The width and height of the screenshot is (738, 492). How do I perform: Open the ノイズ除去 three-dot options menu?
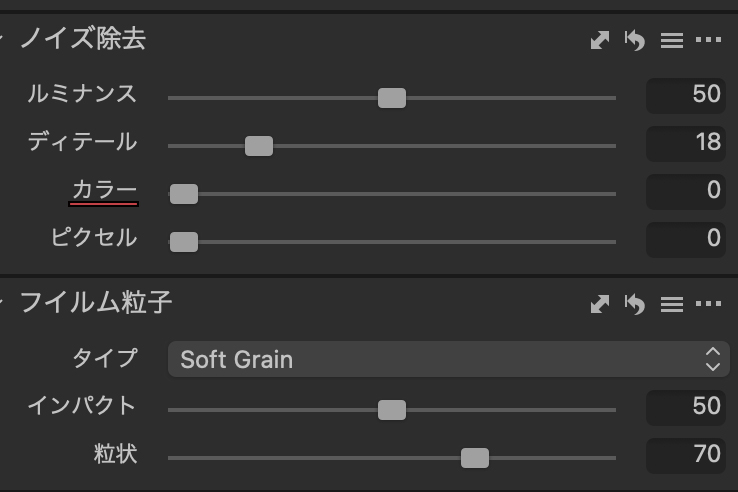tap(708, 40)
